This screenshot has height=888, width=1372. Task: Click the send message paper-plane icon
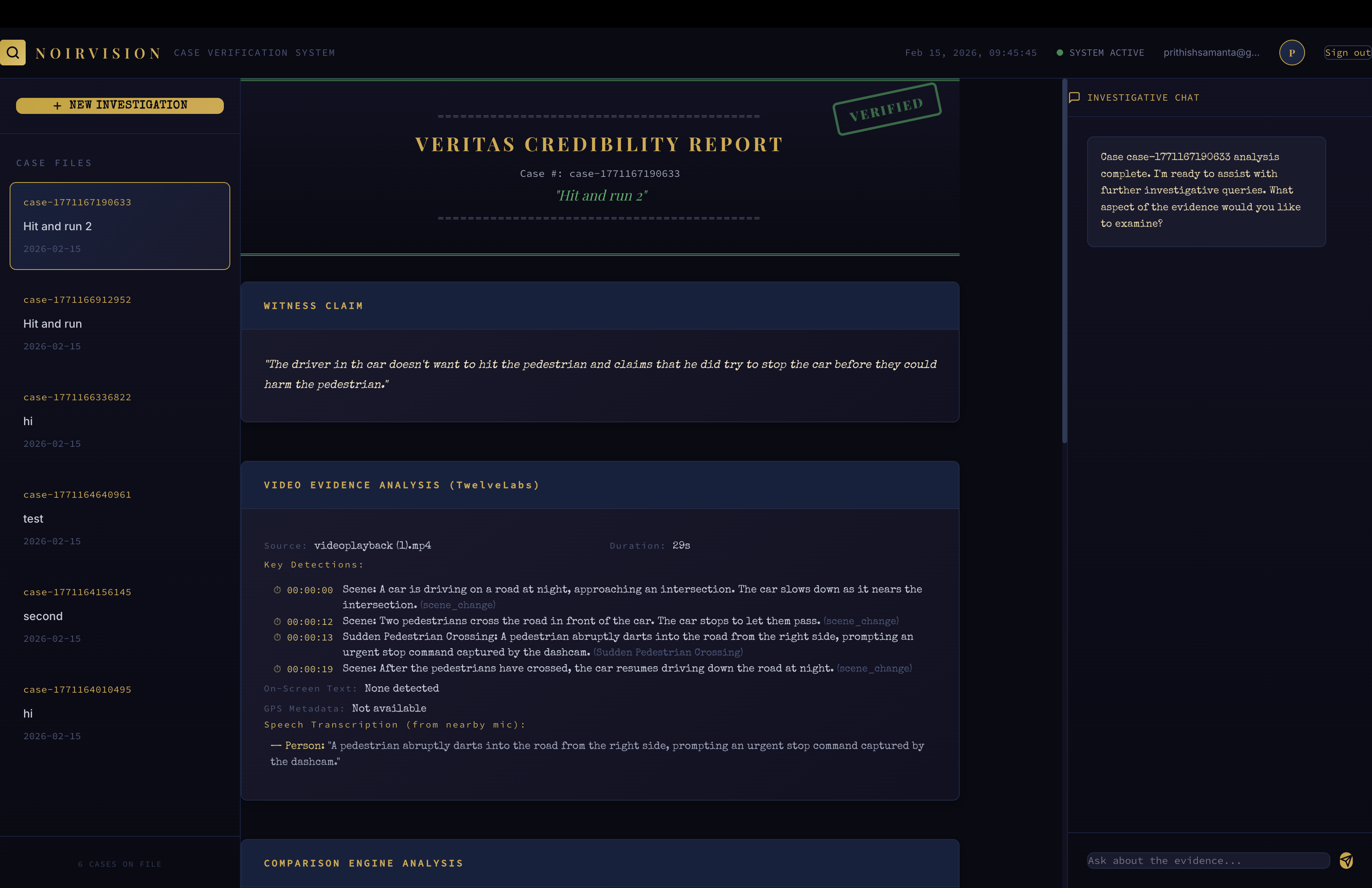(1347, 860)
